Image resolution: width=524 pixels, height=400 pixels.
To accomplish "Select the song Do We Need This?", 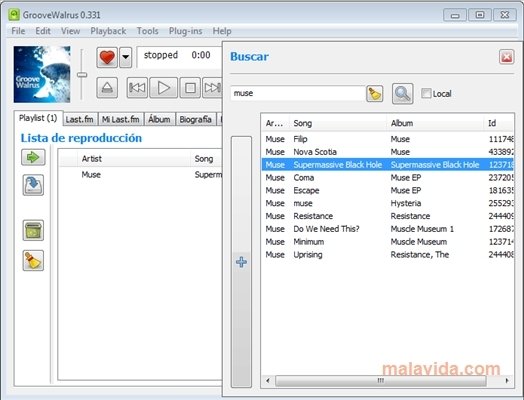I will [x=388, y=229].
